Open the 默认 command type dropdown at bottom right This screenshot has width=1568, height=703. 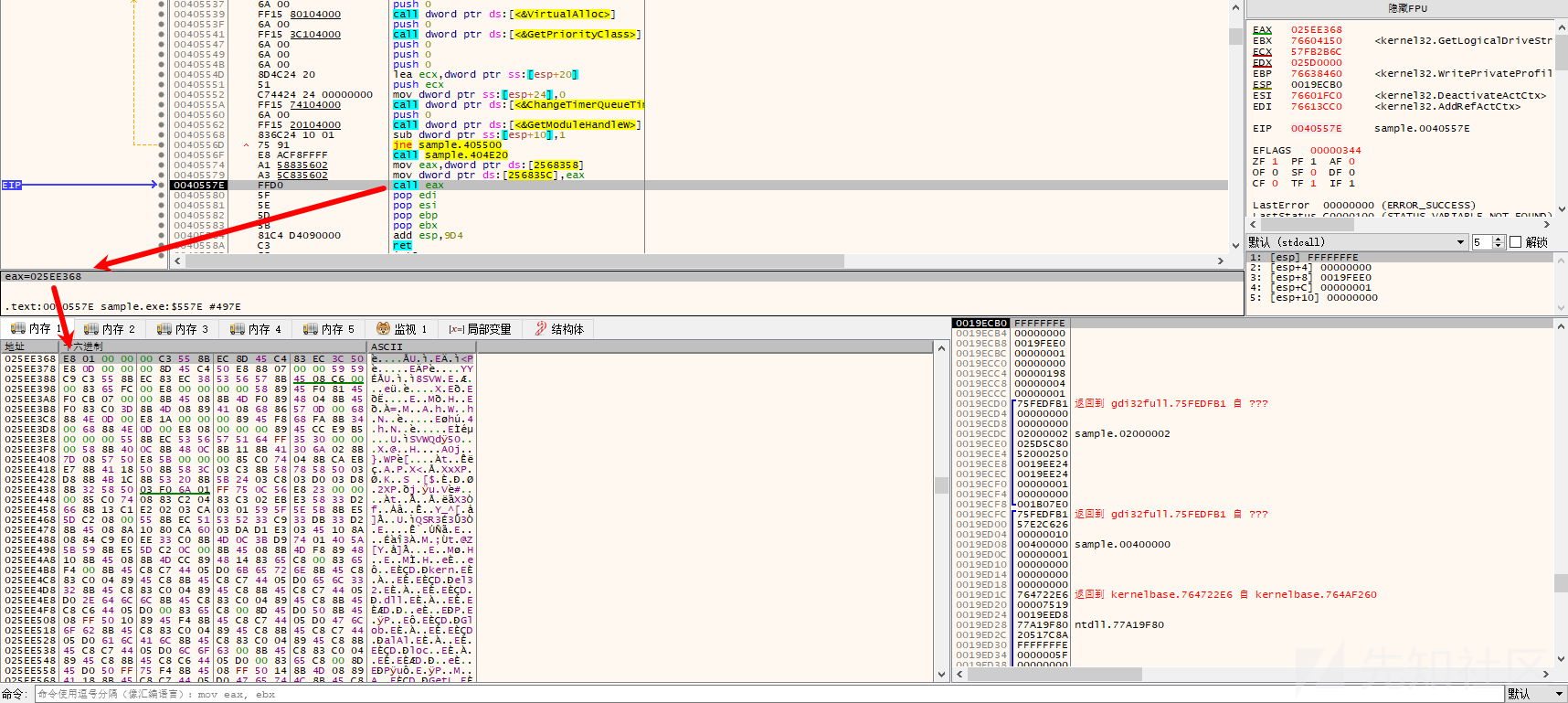click(1535, 695)
